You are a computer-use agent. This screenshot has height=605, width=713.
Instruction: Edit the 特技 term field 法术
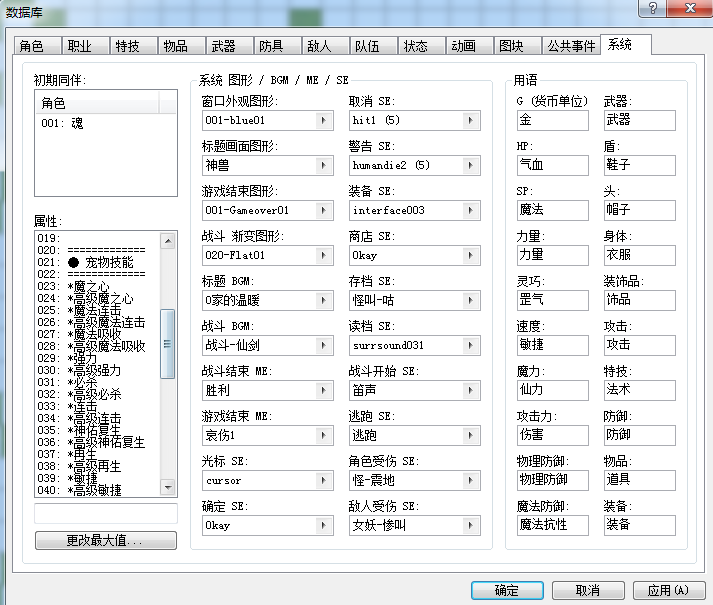tap(639, 391)
